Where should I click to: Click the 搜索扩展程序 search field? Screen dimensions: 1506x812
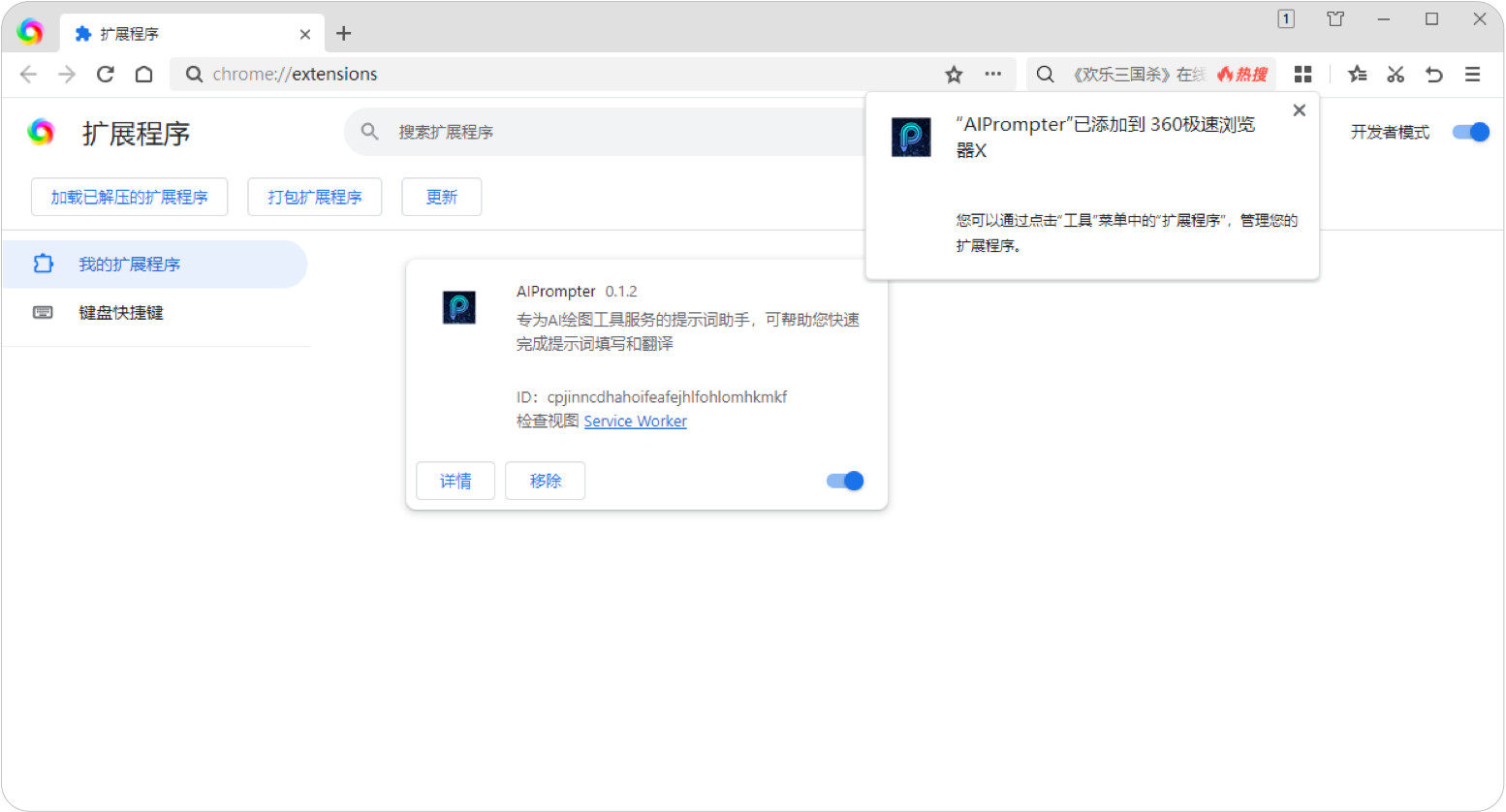coord(606,132)
